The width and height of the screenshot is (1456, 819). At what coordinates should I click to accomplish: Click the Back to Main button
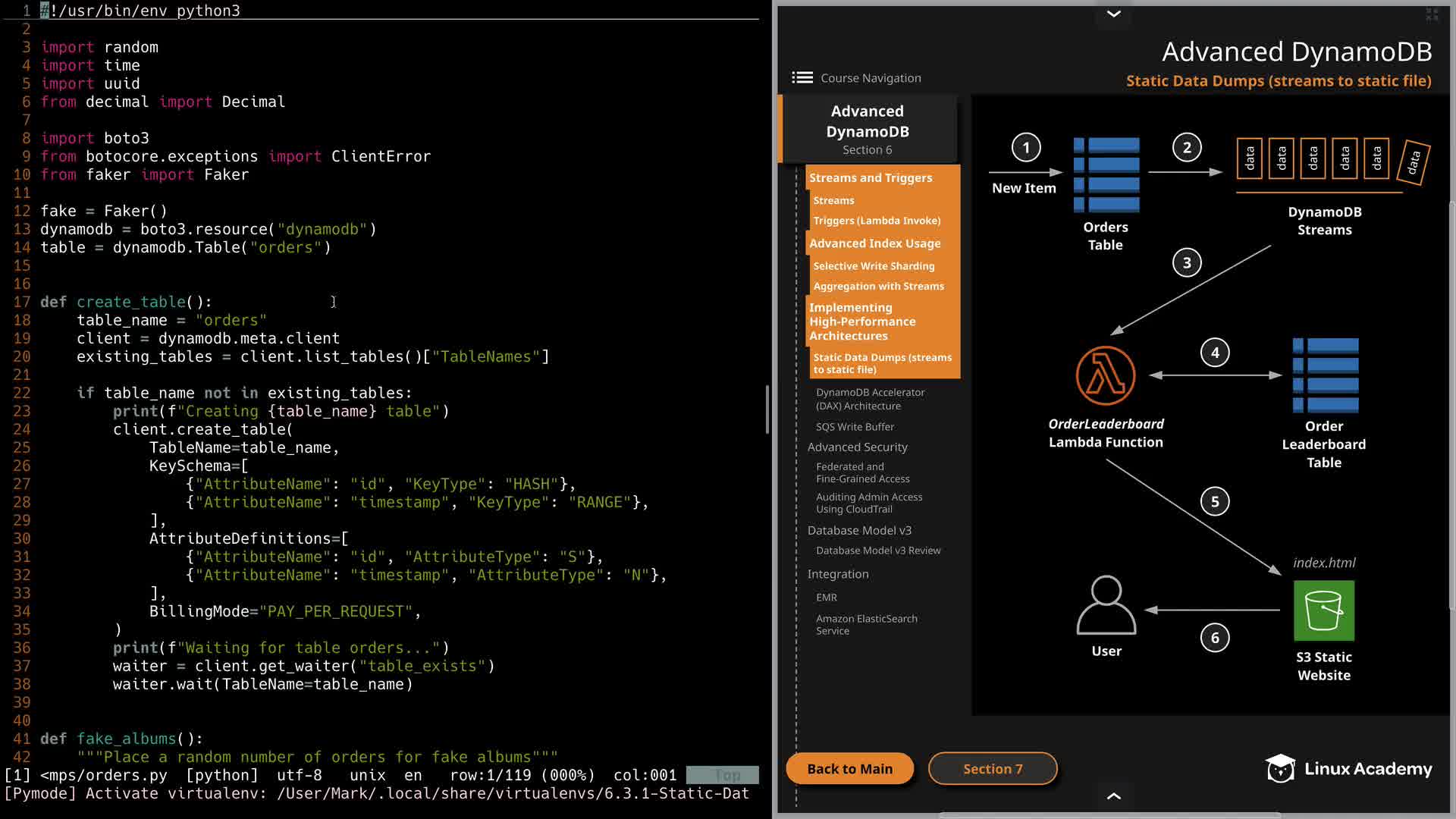coord(849,769)
